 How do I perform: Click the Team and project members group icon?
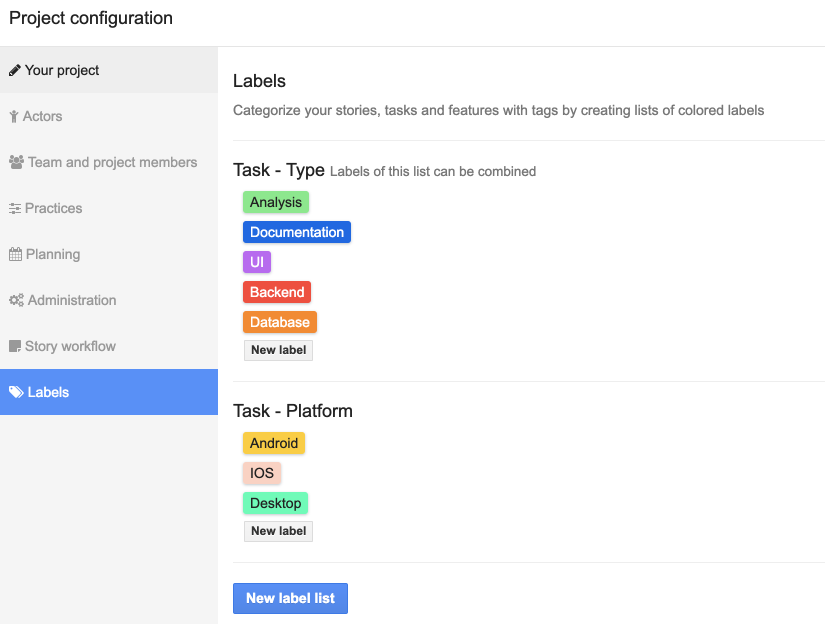[16, 163]
